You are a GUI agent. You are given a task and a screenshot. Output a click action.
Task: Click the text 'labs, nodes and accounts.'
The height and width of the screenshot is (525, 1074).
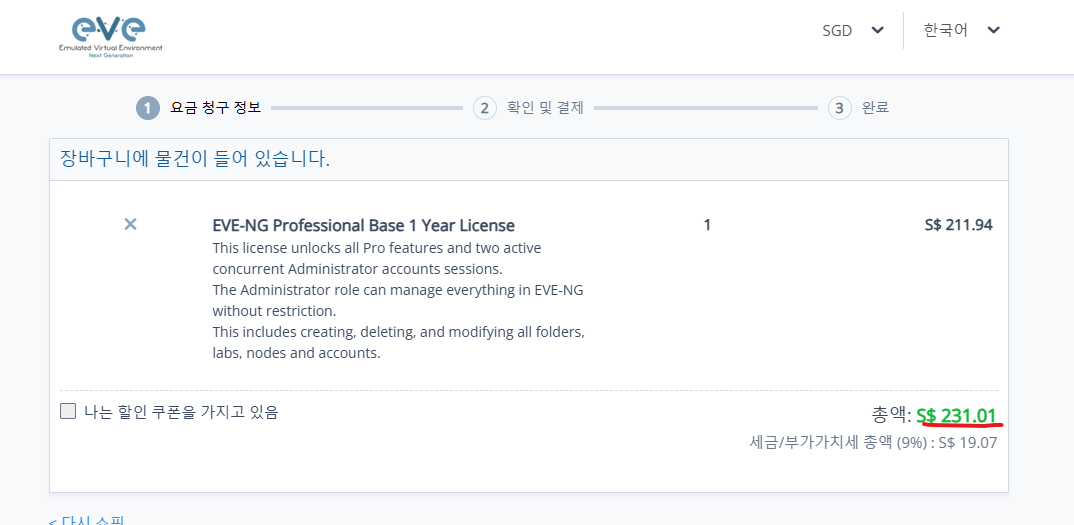[x=296, y=354]
